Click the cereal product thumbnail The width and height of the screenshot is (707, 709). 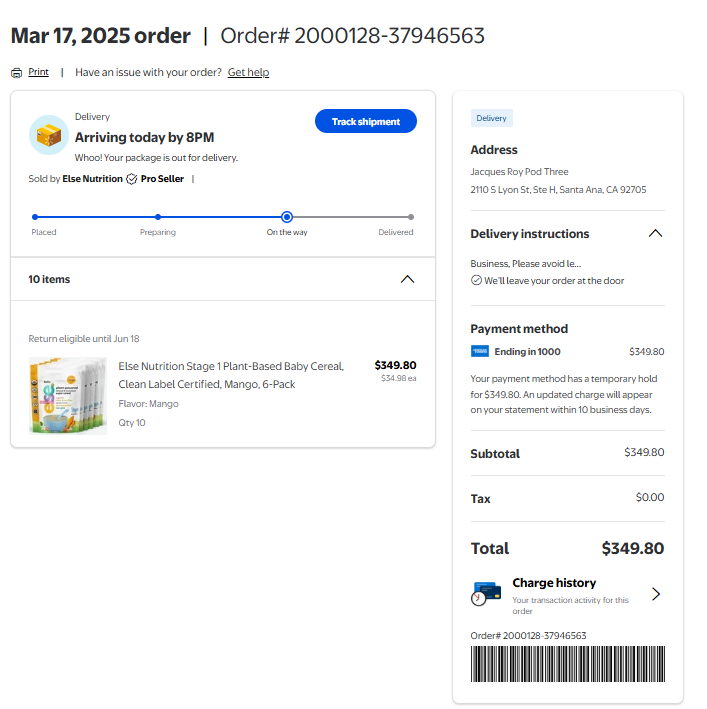click(68, 396)
